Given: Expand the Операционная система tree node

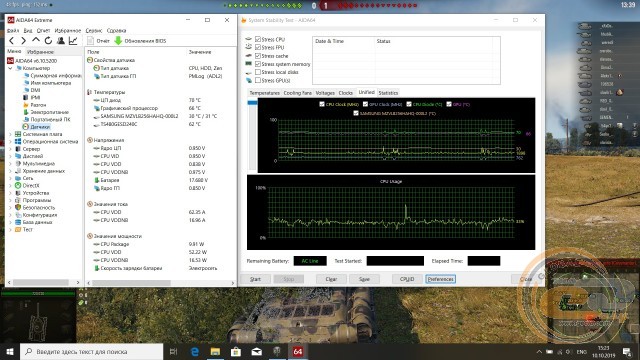Looking at the screenshot, I should pyautogui.click(x=10, y=142).
